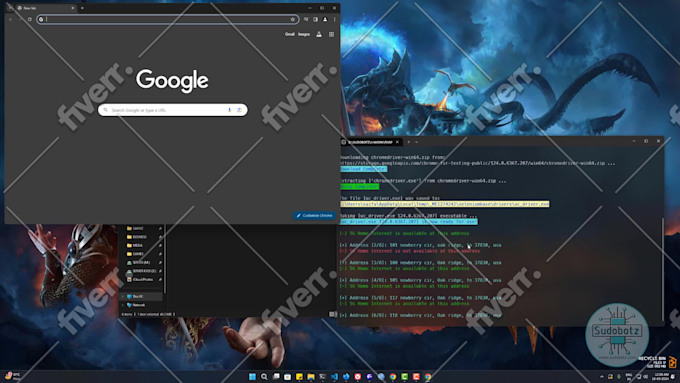The width and height of the screenshot is (680, 383).
Task: Click Customize Chrome button
Action: coord(314,215)
